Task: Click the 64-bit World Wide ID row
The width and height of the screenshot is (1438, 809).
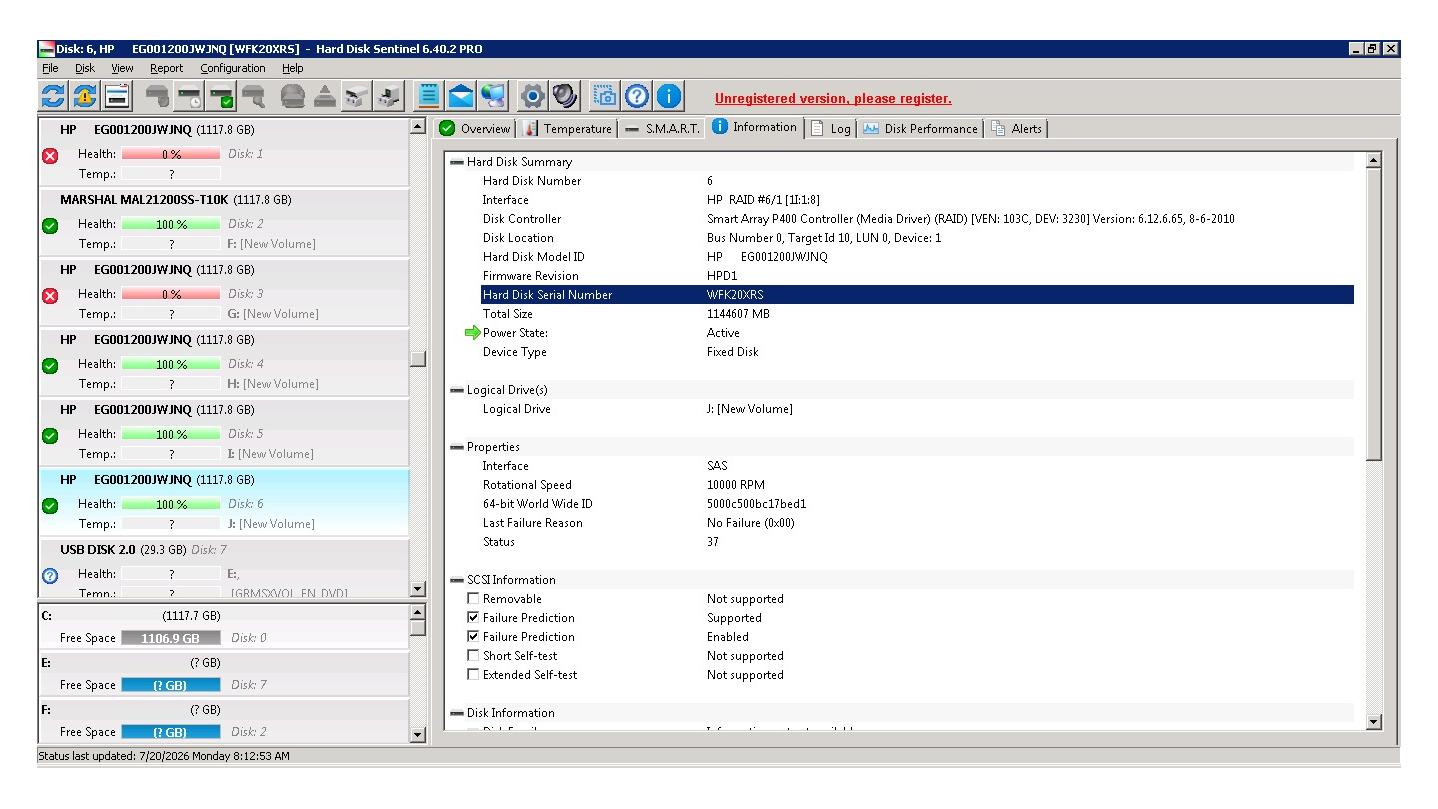Action: (x=917, y=504)
